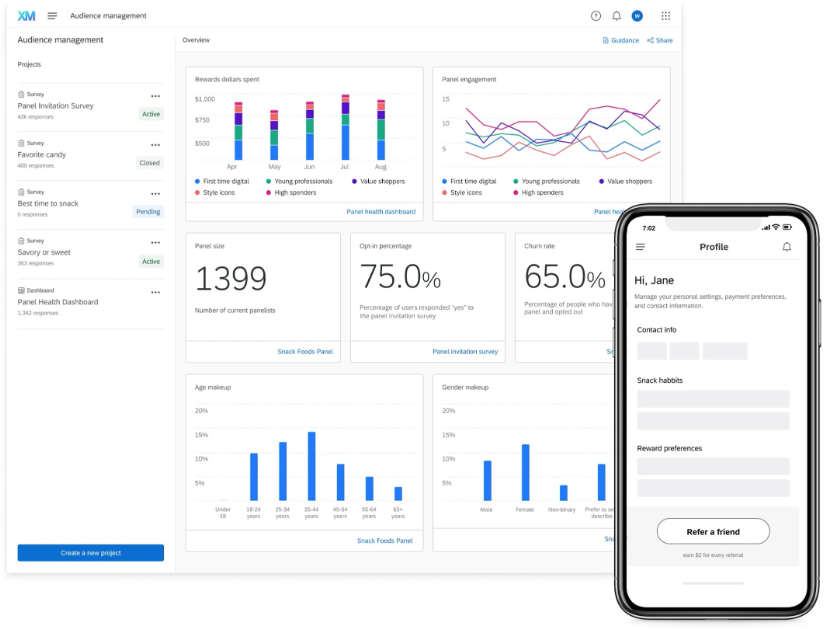Click Create a new project button
Viewport: 825px width, 629px height.
[x=90, y=553]
